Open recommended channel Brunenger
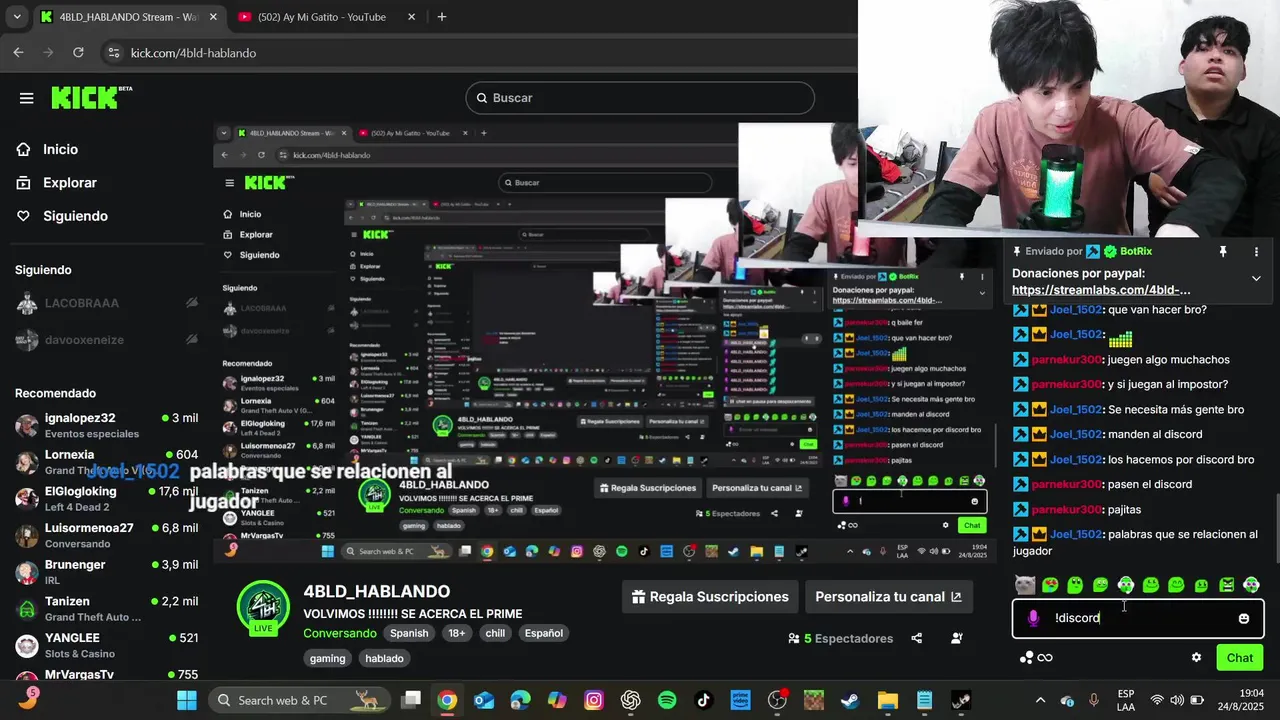1280x720 pixels. tap(105, 572)
